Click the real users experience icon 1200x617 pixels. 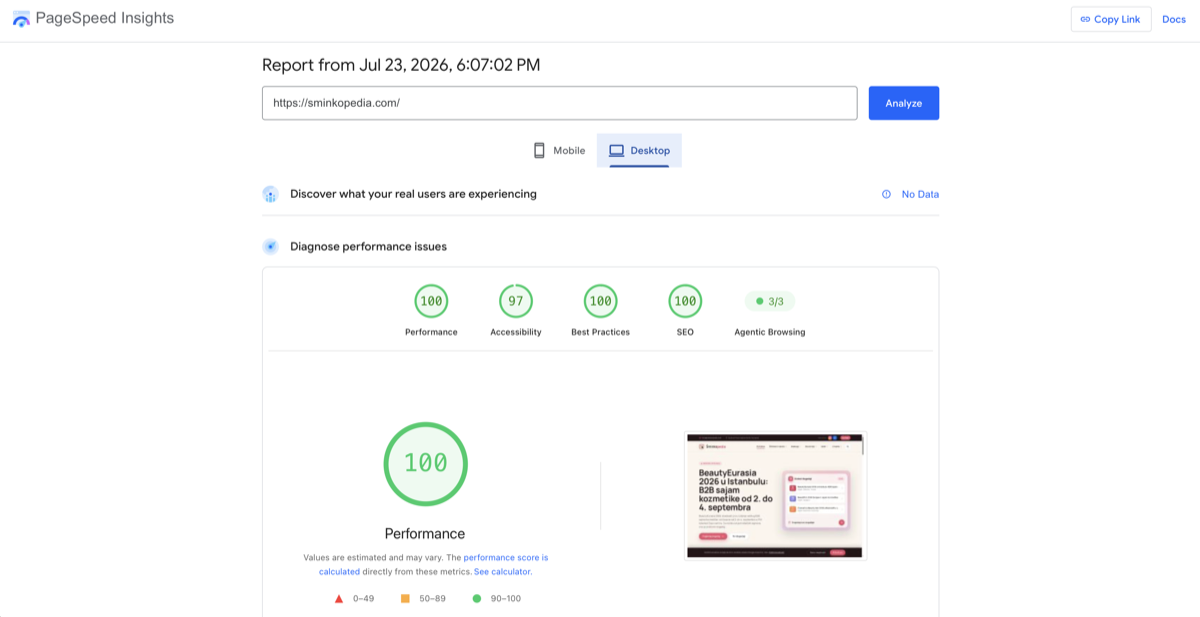270,194
